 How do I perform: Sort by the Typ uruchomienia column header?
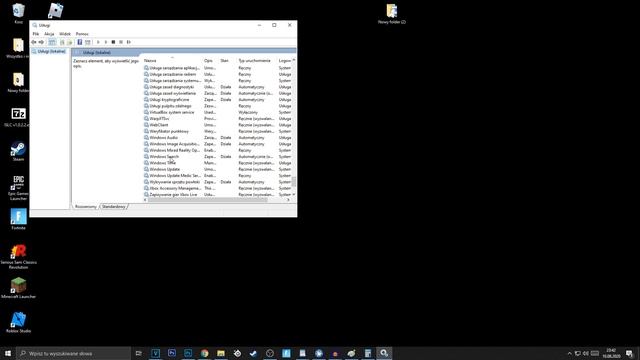pos(257,60)
